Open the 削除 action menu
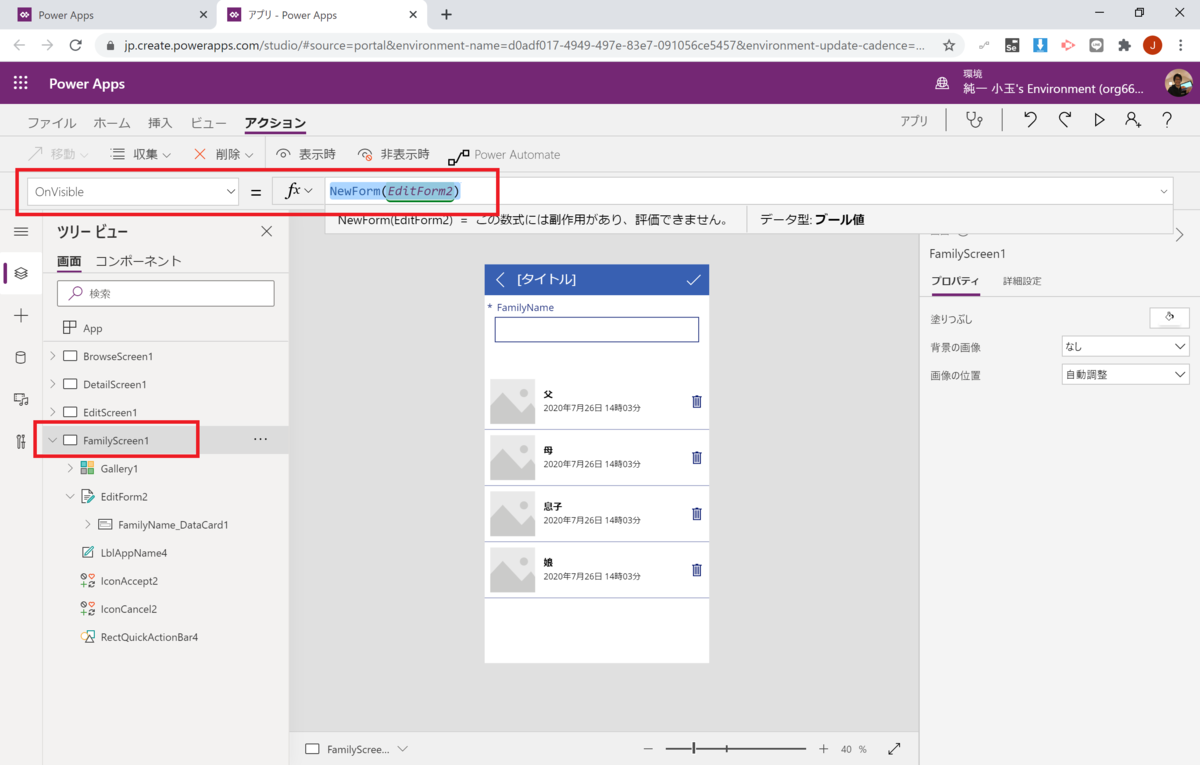 225,155
